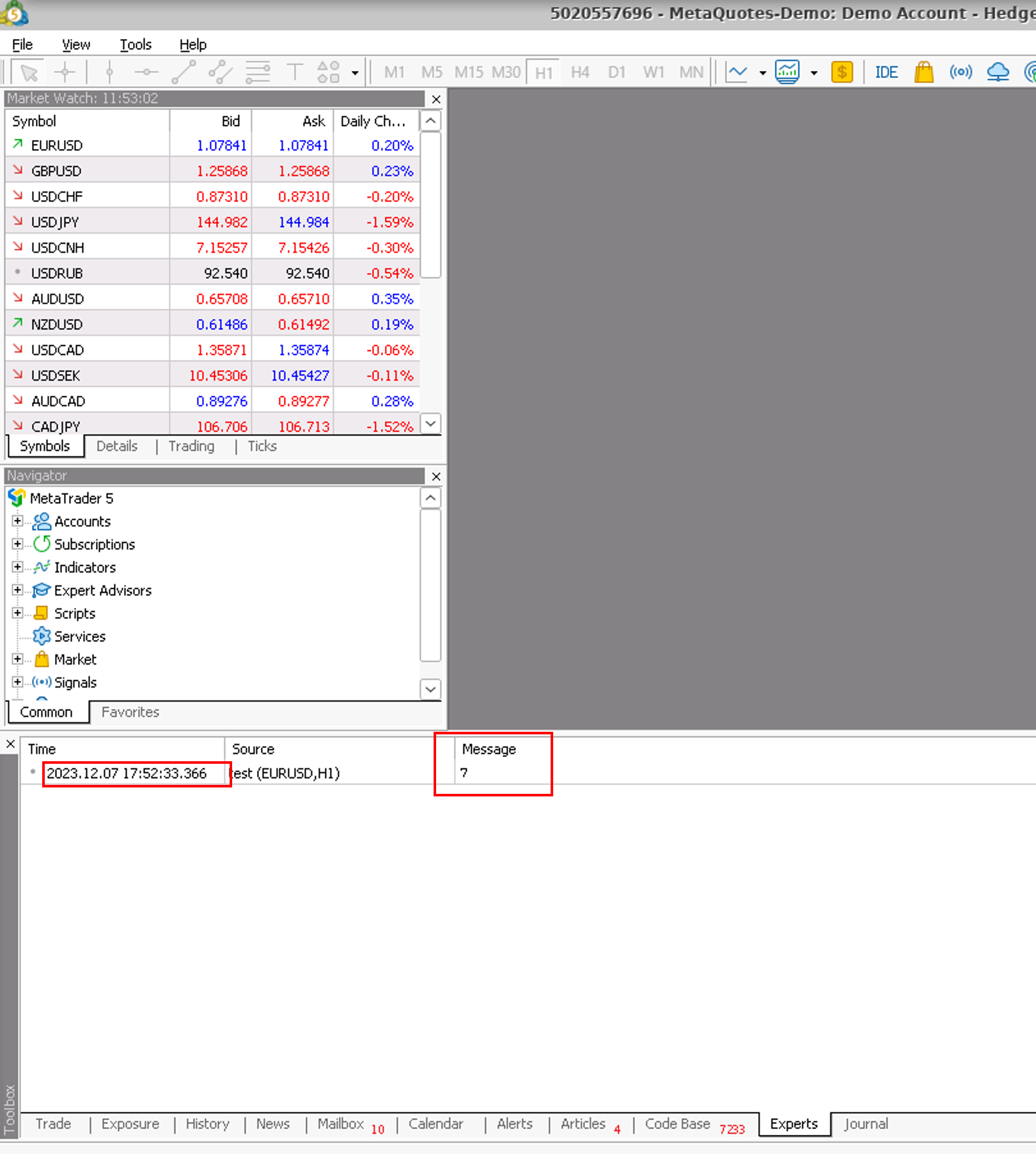
Task: Switch chart to W1 timeframe
Action: click(654, 72)
